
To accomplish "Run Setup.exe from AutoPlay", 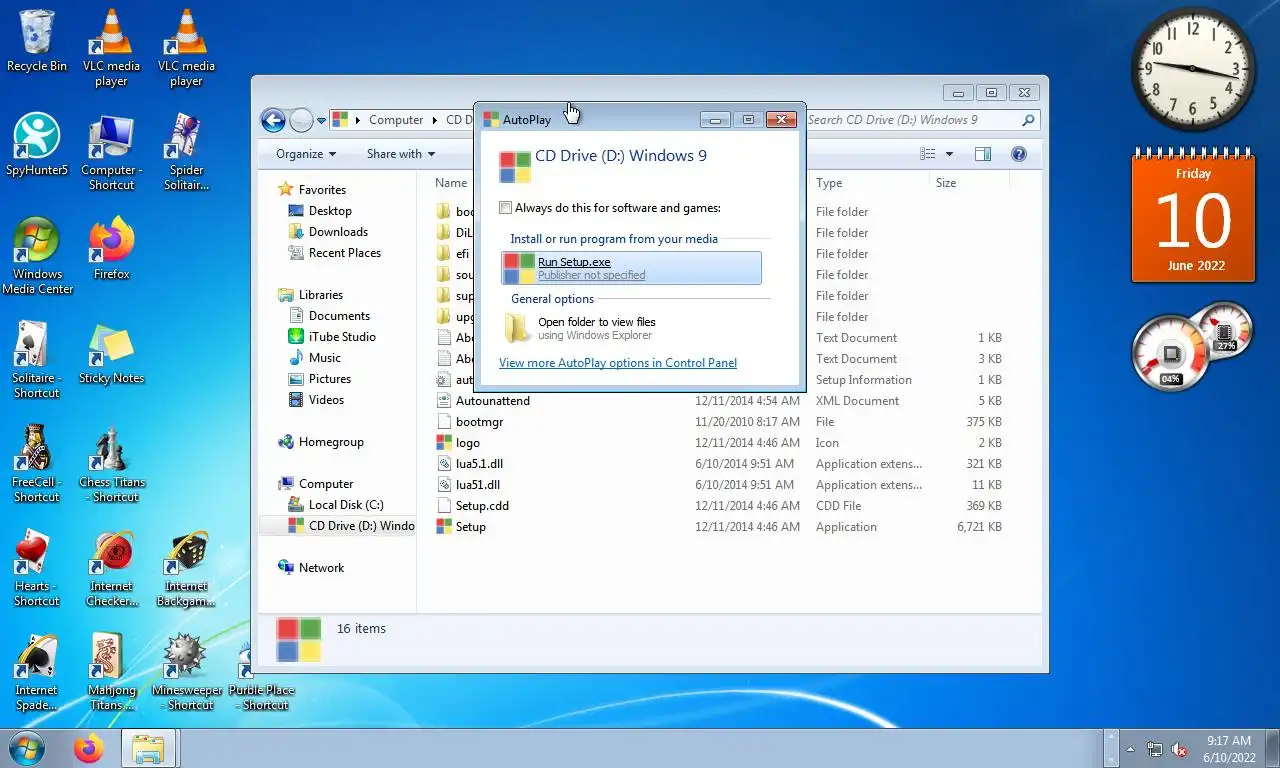I will [631, 268].
